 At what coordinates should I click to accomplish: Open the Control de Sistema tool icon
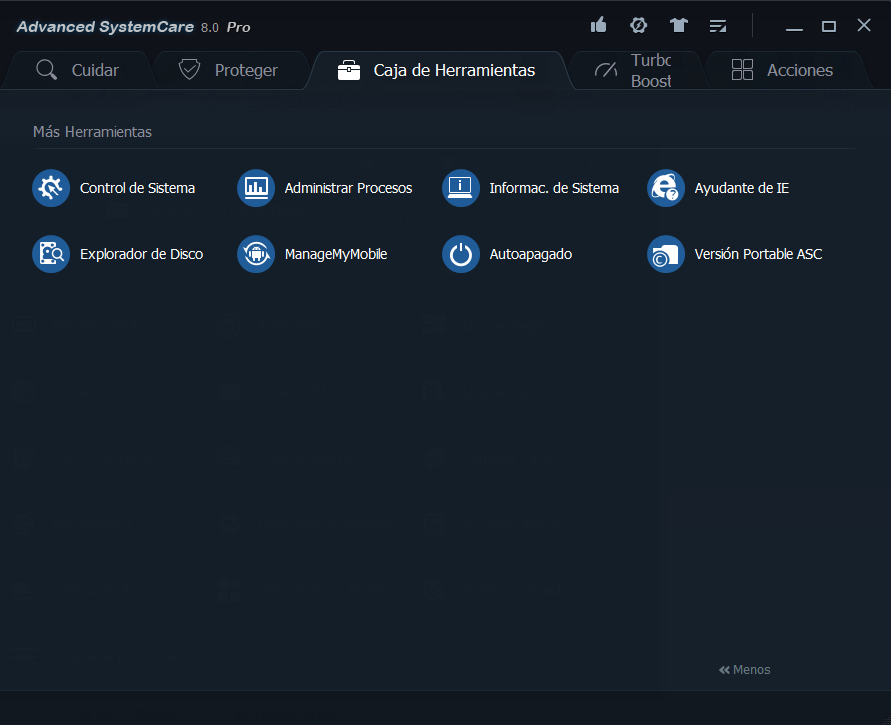pos(51,188)
